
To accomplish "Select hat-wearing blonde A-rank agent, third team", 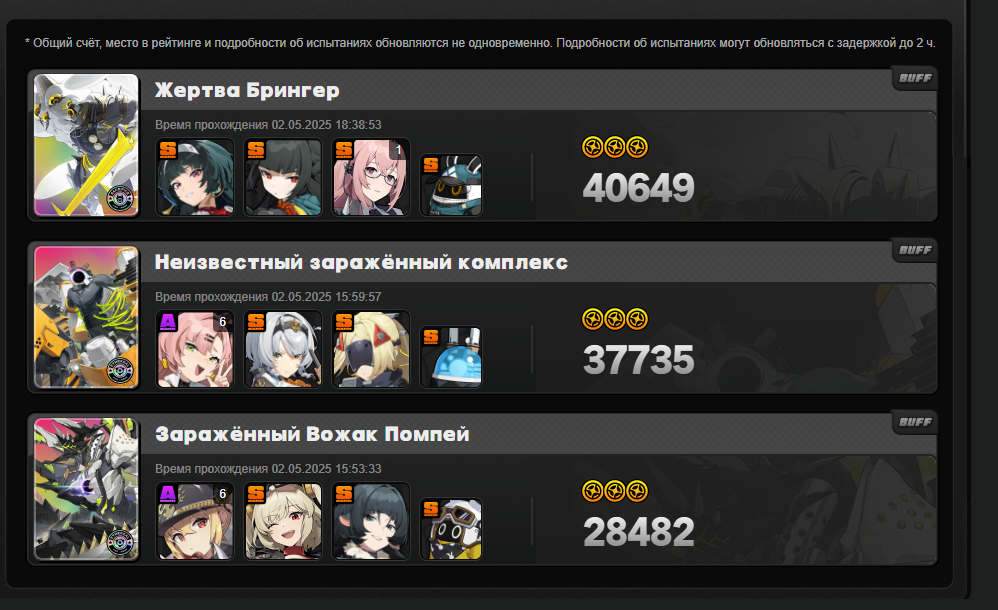I will (x=195, y=521).
